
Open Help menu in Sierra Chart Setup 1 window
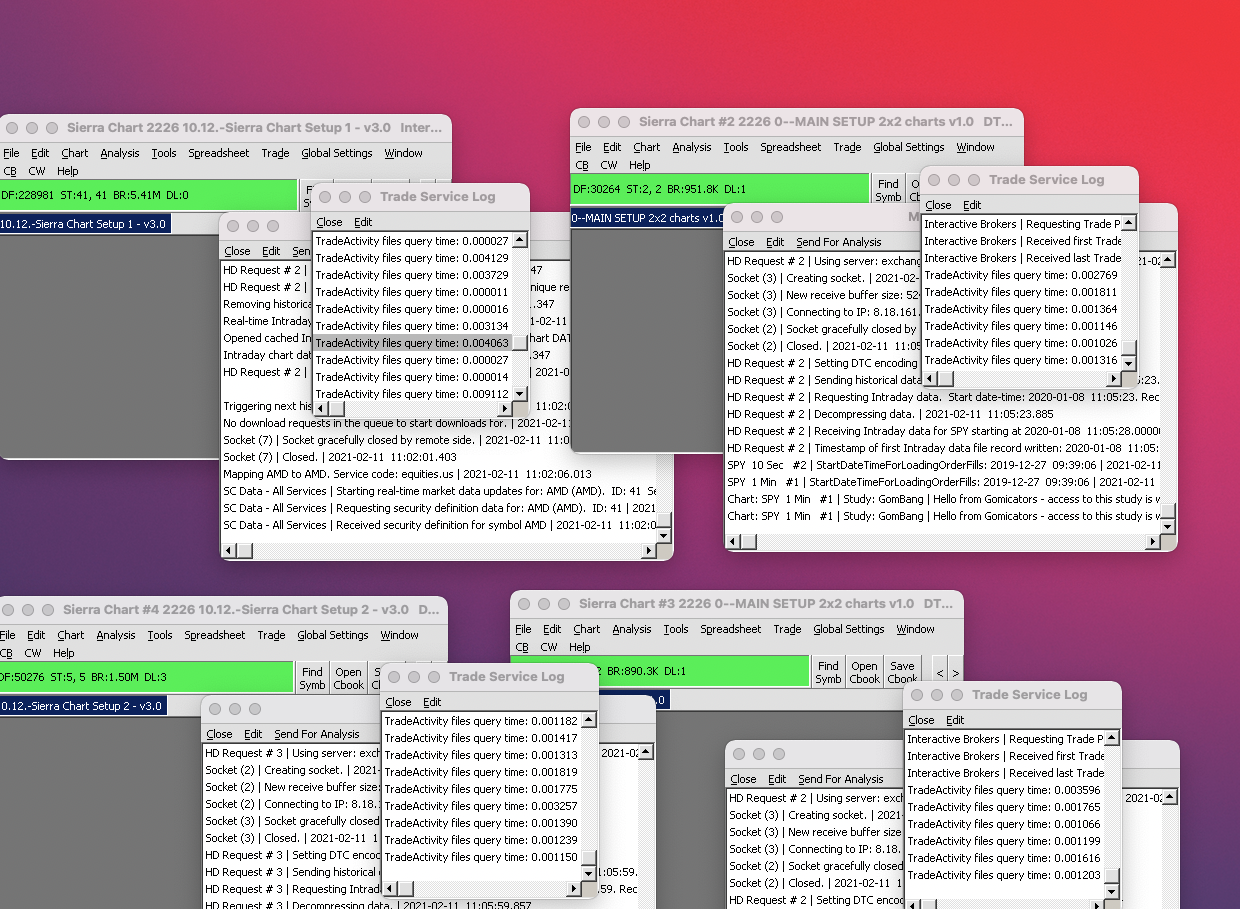click(x=68, y=171)
